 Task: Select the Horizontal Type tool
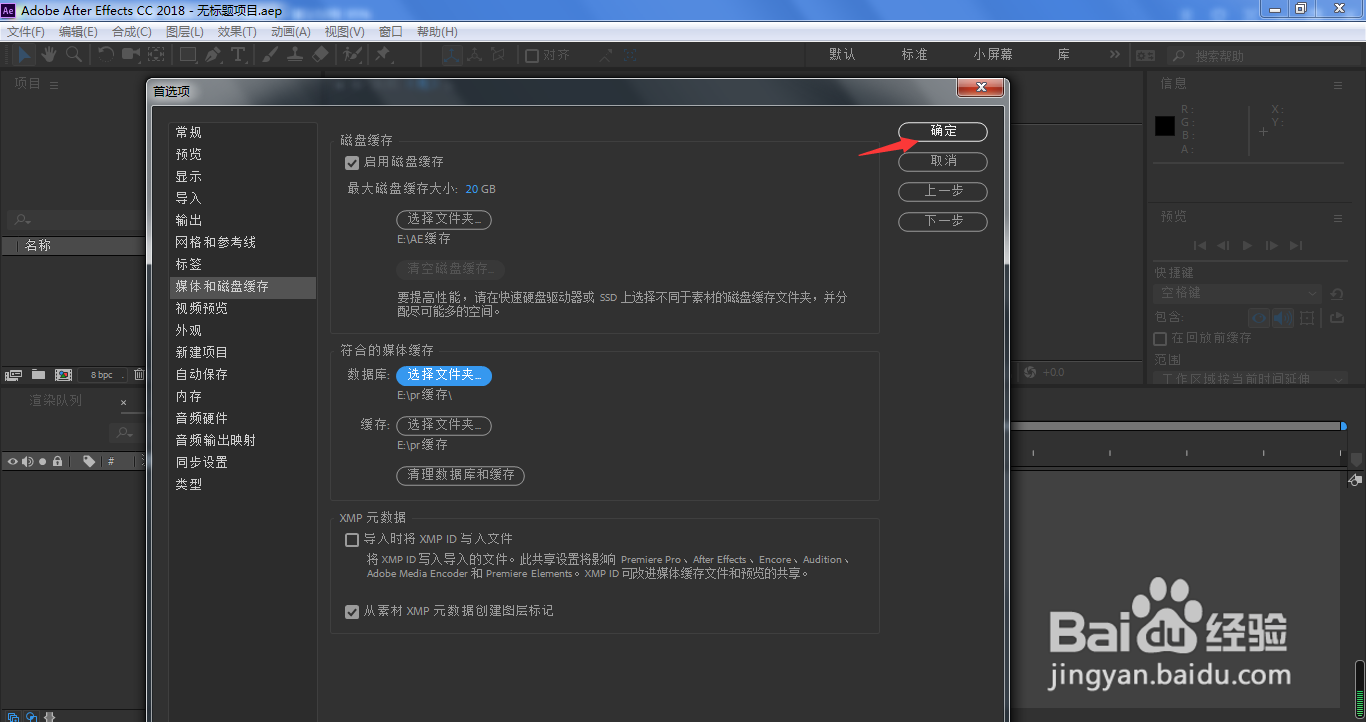[x=238, y=54]
